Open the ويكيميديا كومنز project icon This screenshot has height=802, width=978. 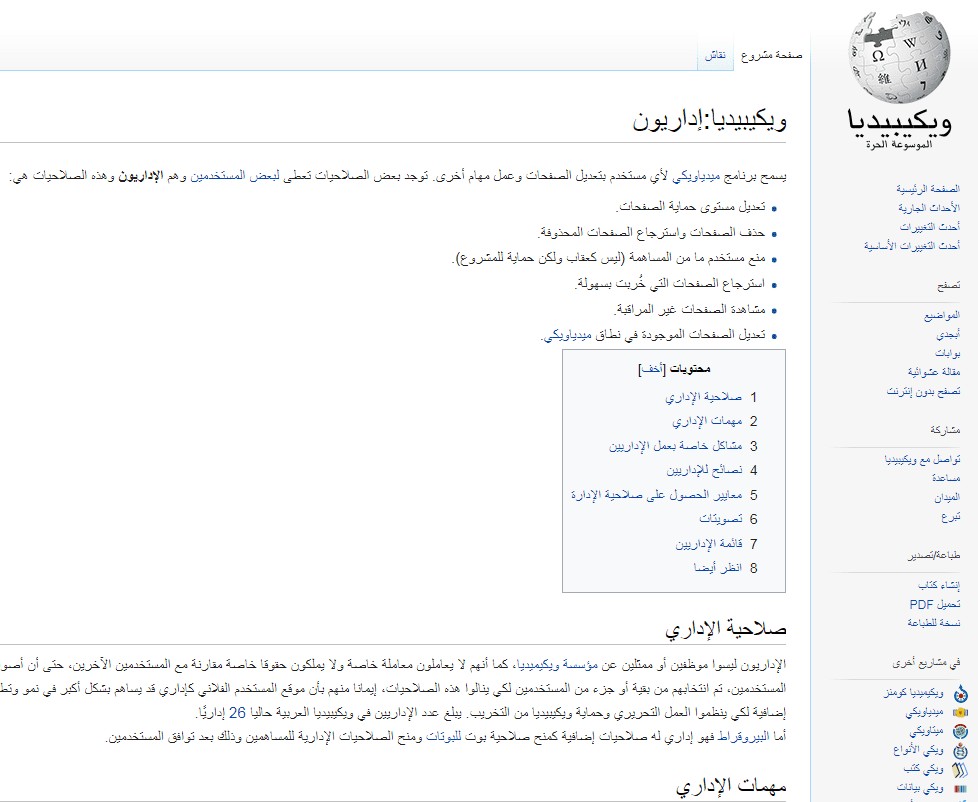[960, 693]
